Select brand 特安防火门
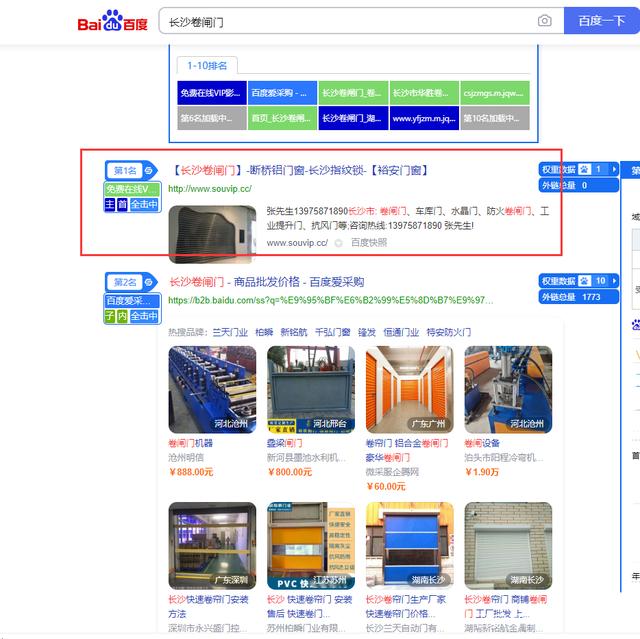The height and width of the screenshot is (639, 640). click(449, 332)
